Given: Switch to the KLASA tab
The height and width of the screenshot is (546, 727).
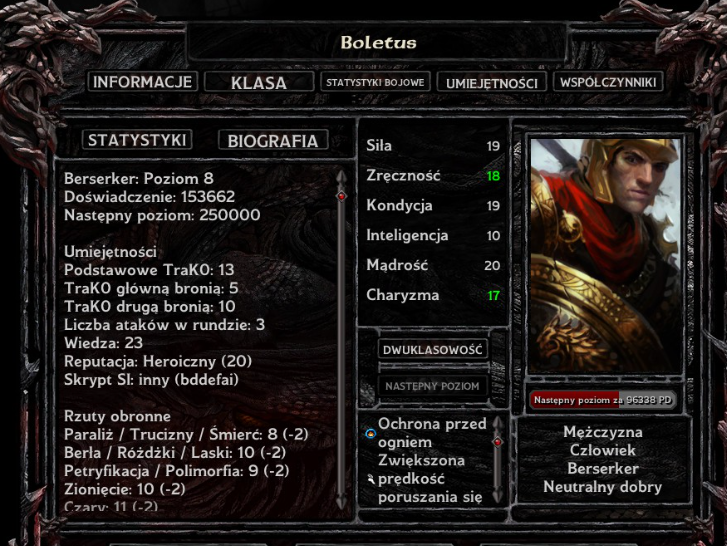Looking at the screenshot, I should [x=259, y=83].
